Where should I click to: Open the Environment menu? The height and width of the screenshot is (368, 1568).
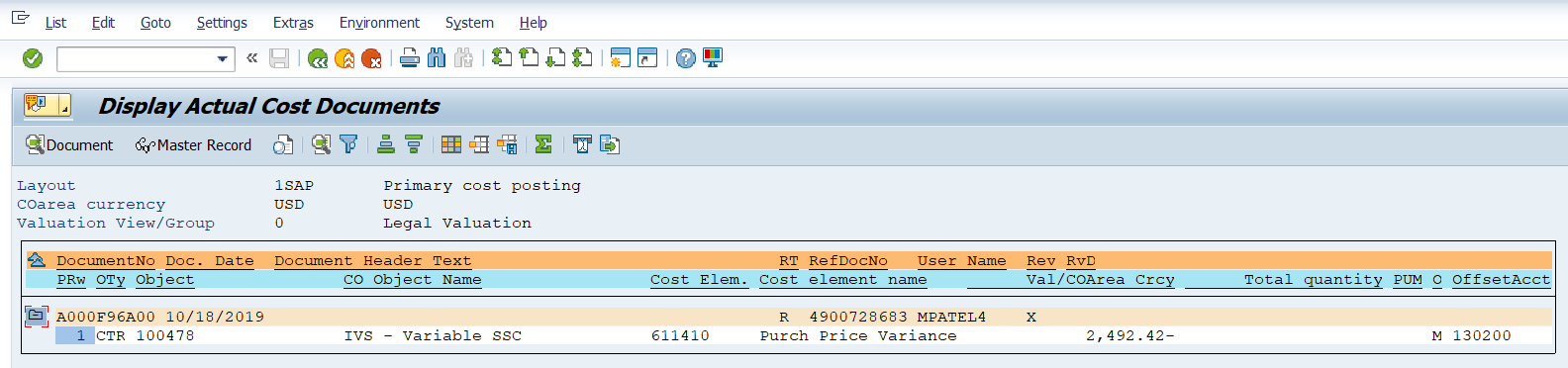pos(379,22)
